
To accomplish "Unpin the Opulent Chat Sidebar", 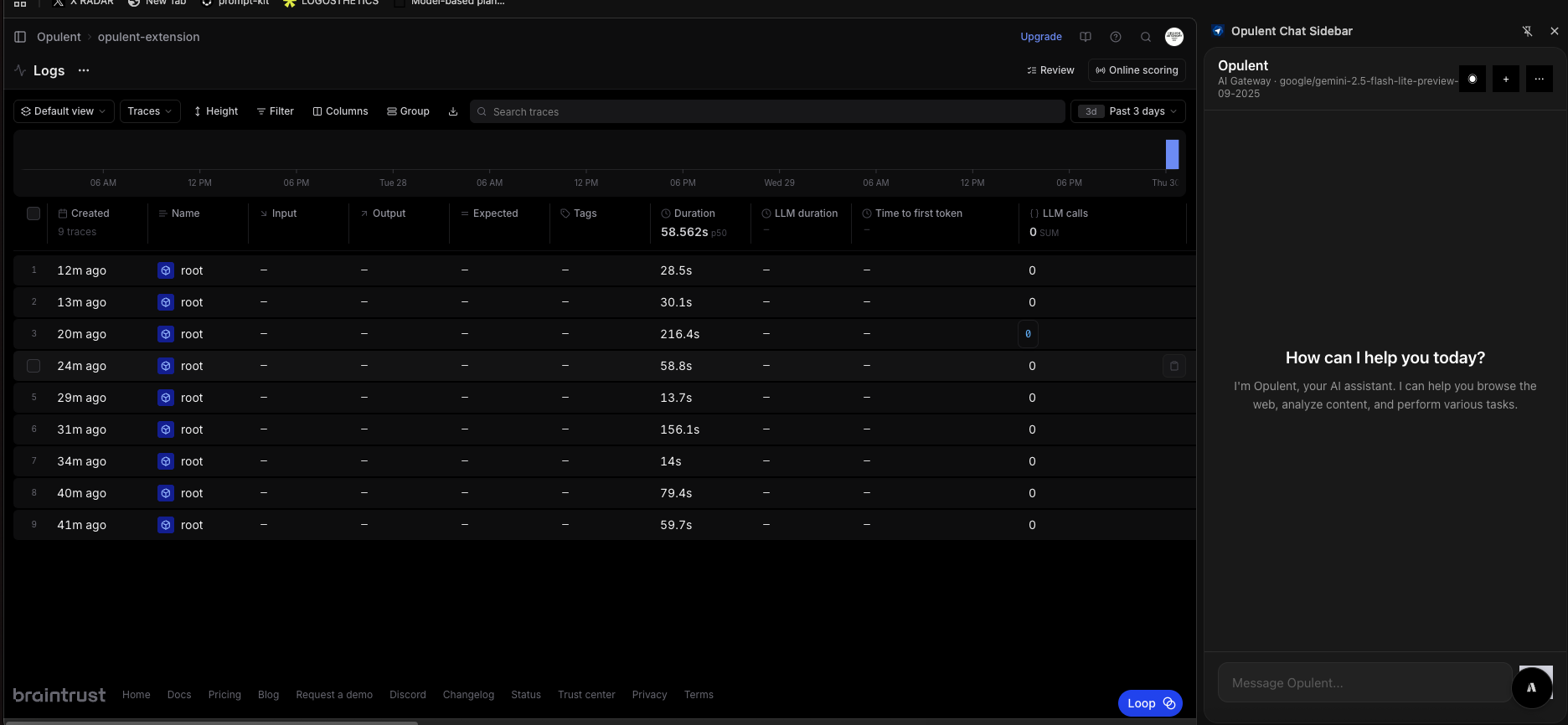I will 1527,31.
